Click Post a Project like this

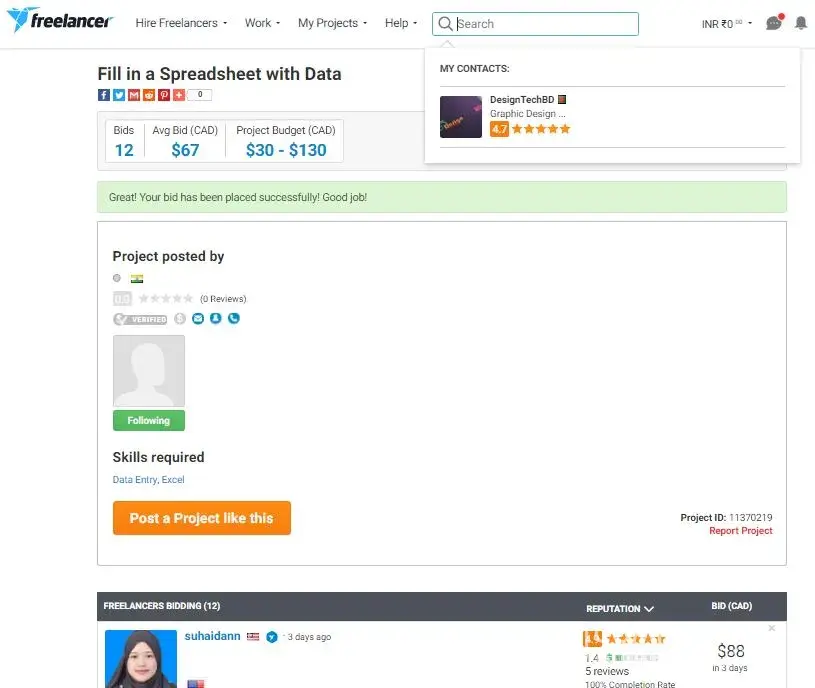pos(201,518)
